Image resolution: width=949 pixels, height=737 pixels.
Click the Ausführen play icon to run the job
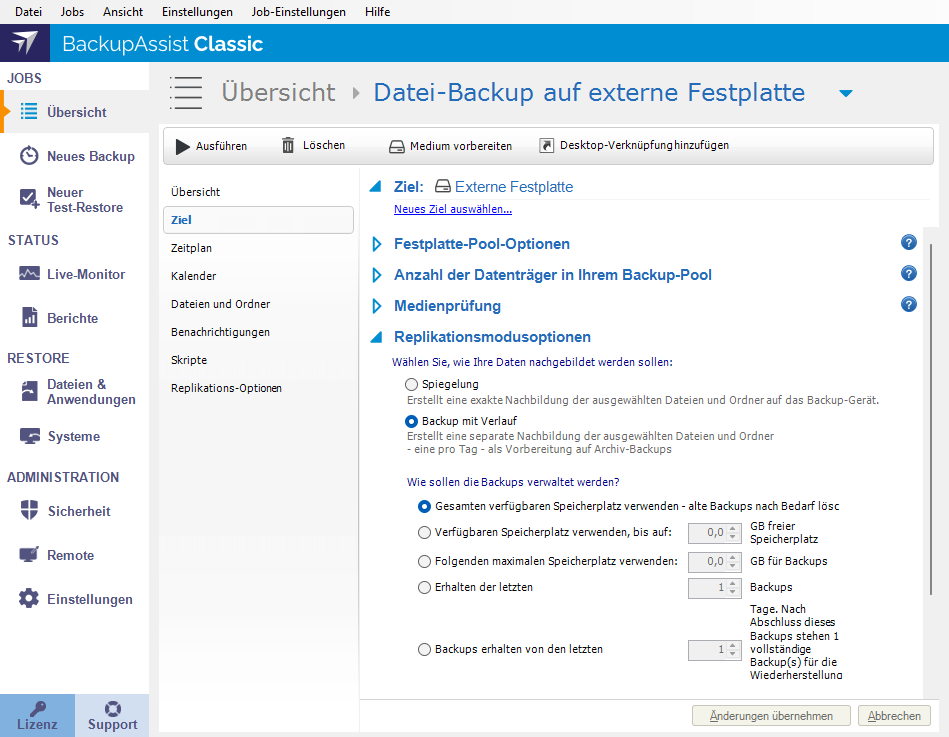tap(183, 145)
